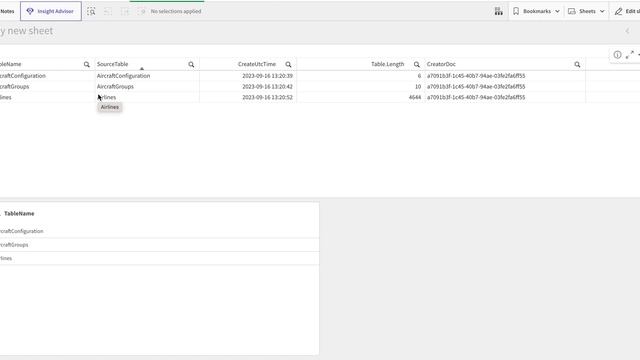
Task: Search in the CreateUtcTime column
Action: click(x=288, y=64)
